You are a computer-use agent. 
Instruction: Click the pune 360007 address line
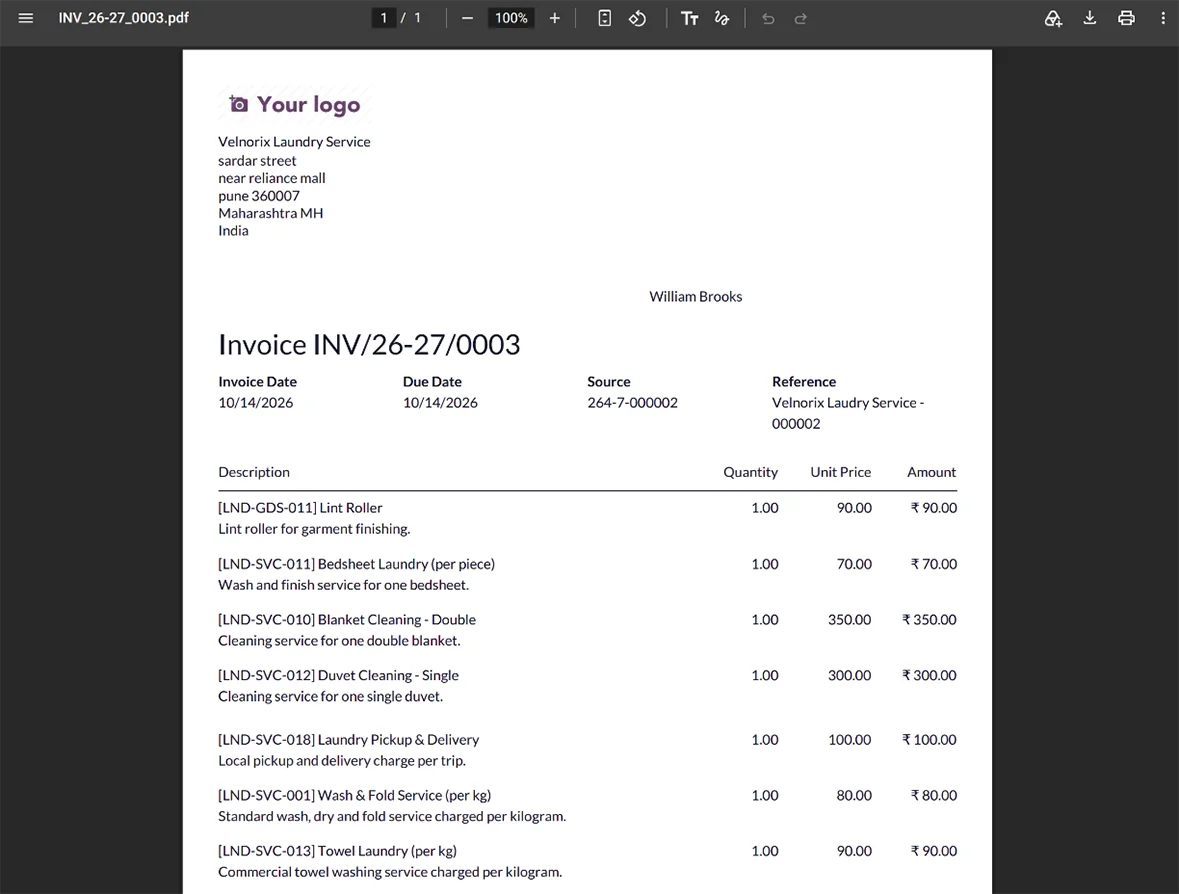(x=259, y=195)
